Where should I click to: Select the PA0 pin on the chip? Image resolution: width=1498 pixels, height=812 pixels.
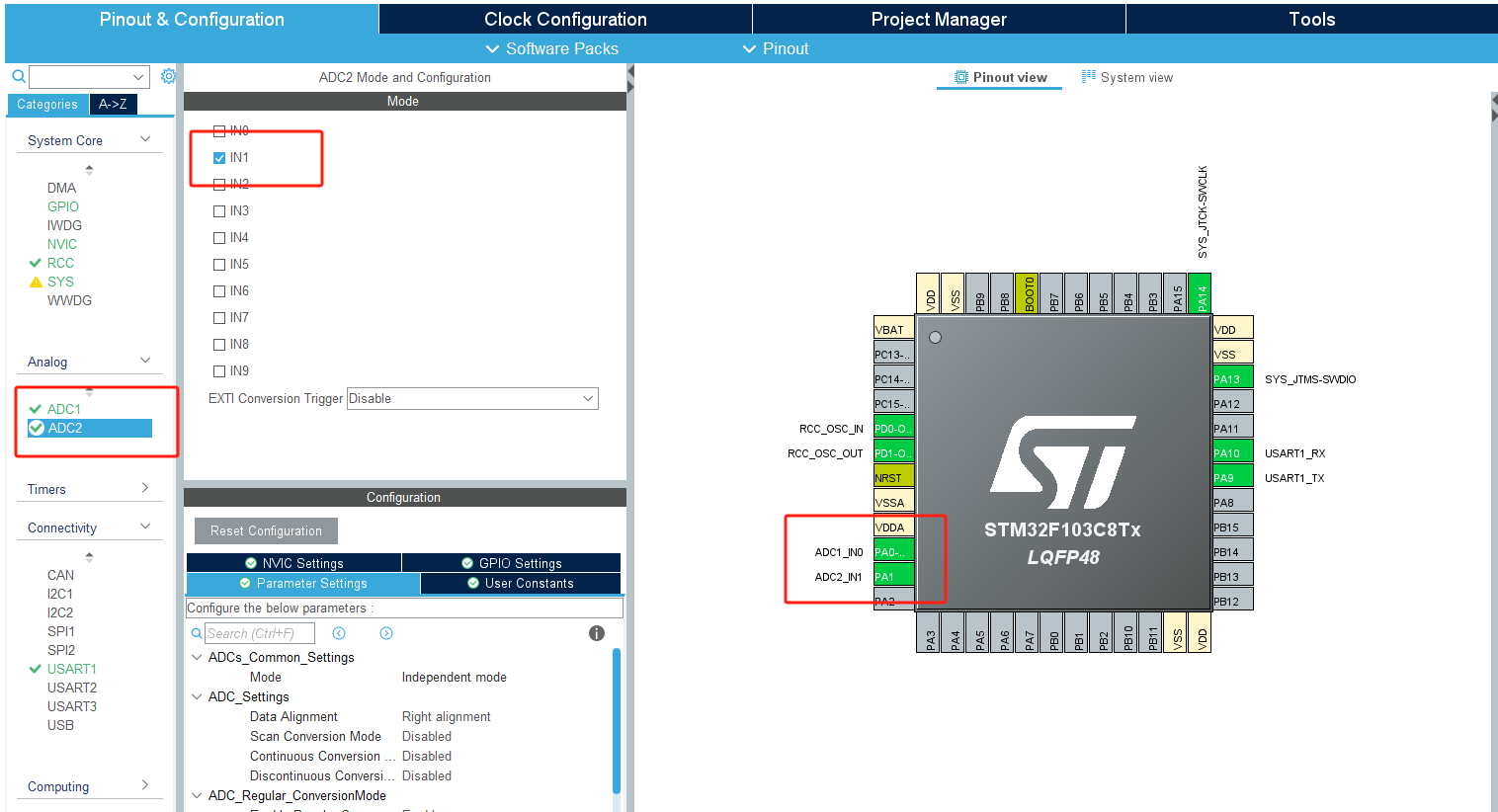tap(893, 551)
